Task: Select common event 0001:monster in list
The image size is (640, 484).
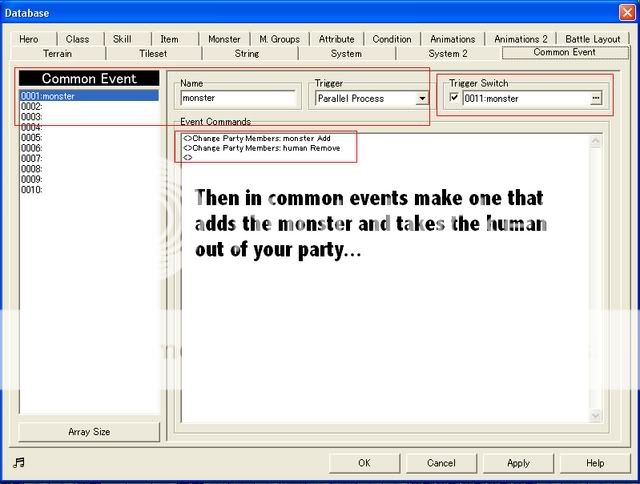Action: coord(88,96)
